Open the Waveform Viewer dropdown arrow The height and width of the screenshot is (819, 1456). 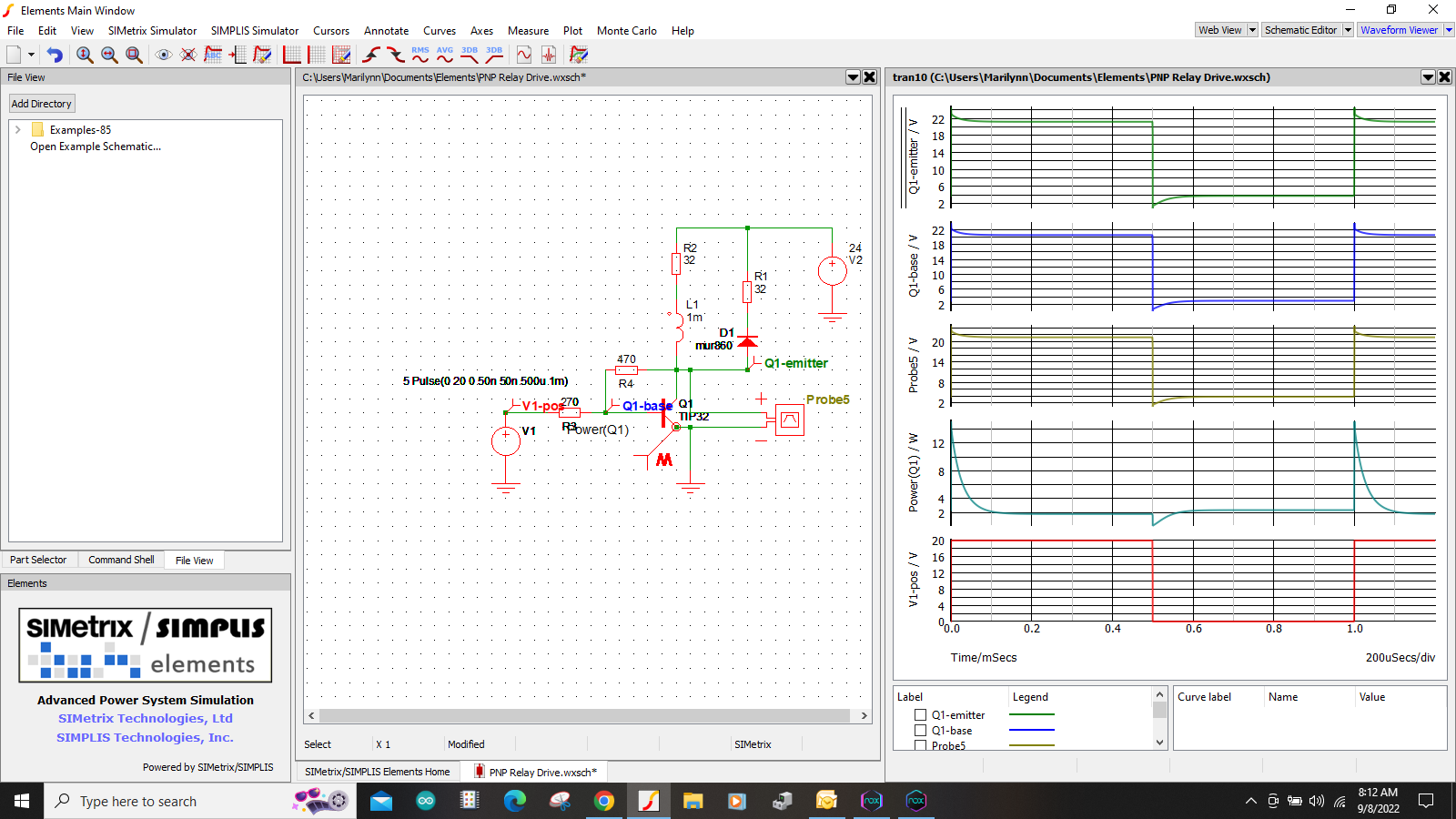tap(1449, 30)
